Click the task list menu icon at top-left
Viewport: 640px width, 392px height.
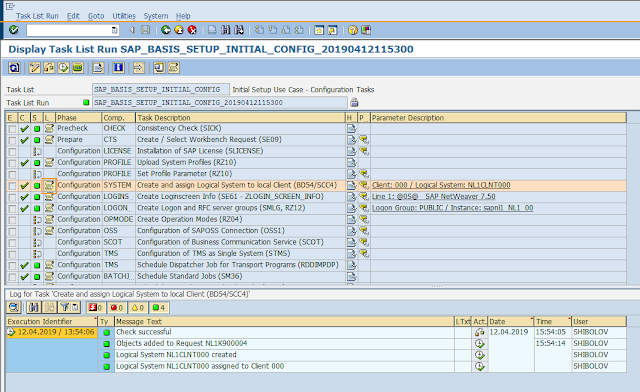pos(10,6)
